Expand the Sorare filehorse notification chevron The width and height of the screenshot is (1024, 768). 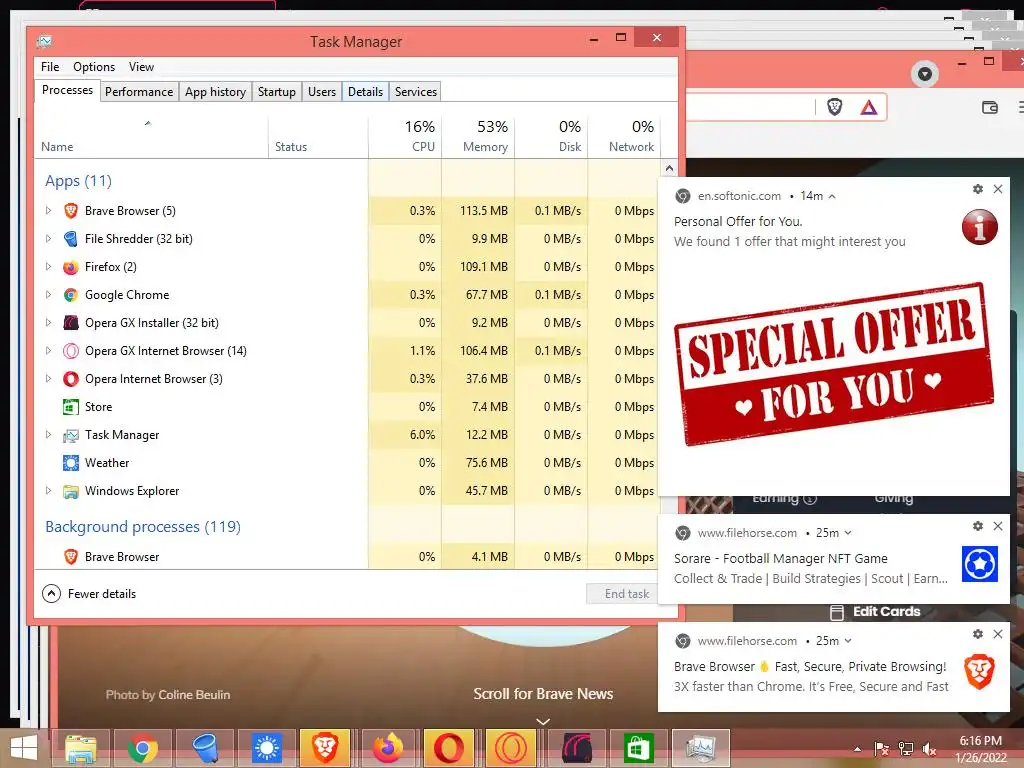click(x=848, y=533)
